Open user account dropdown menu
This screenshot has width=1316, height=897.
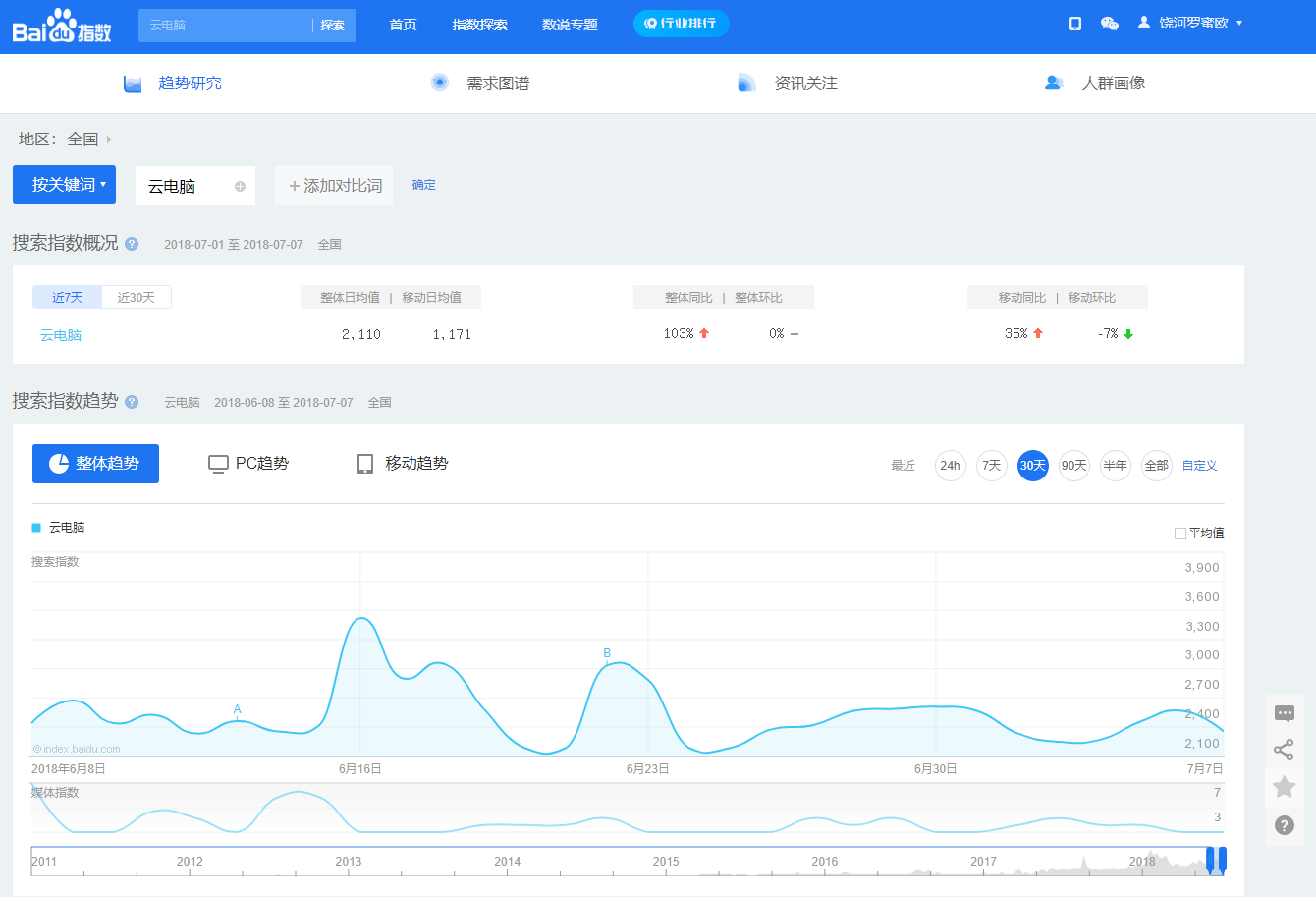point(1193,24)
